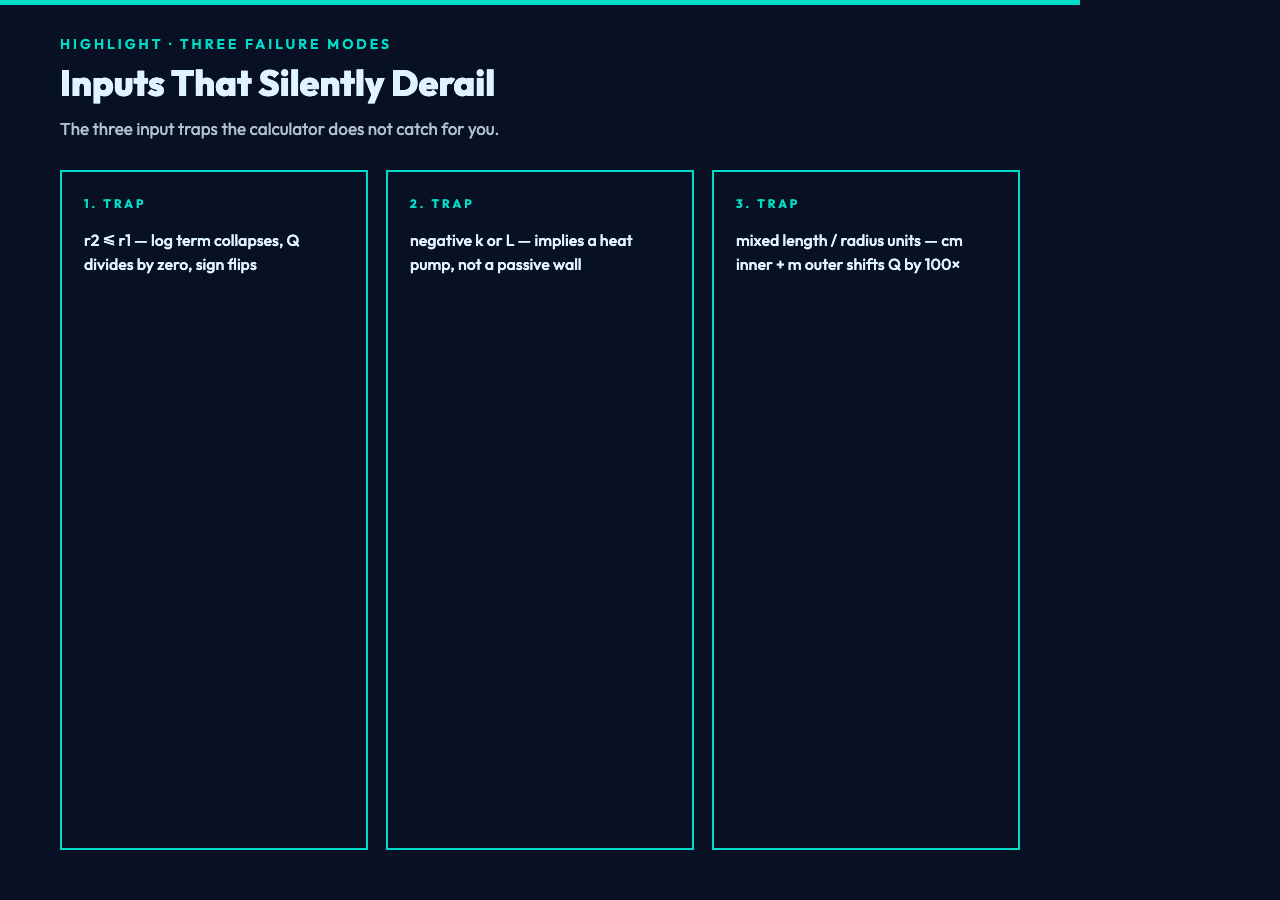This screenshot has width=1280, height=900.
Task: Select the 'HIGHLIGHT · THREE FAILURE MODES' label
Action: (x=226, y=44)
